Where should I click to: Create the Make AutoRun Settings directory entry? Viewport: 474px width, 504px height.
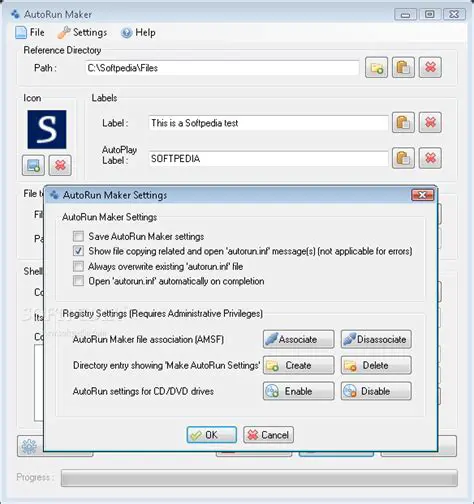click(298, 365)
